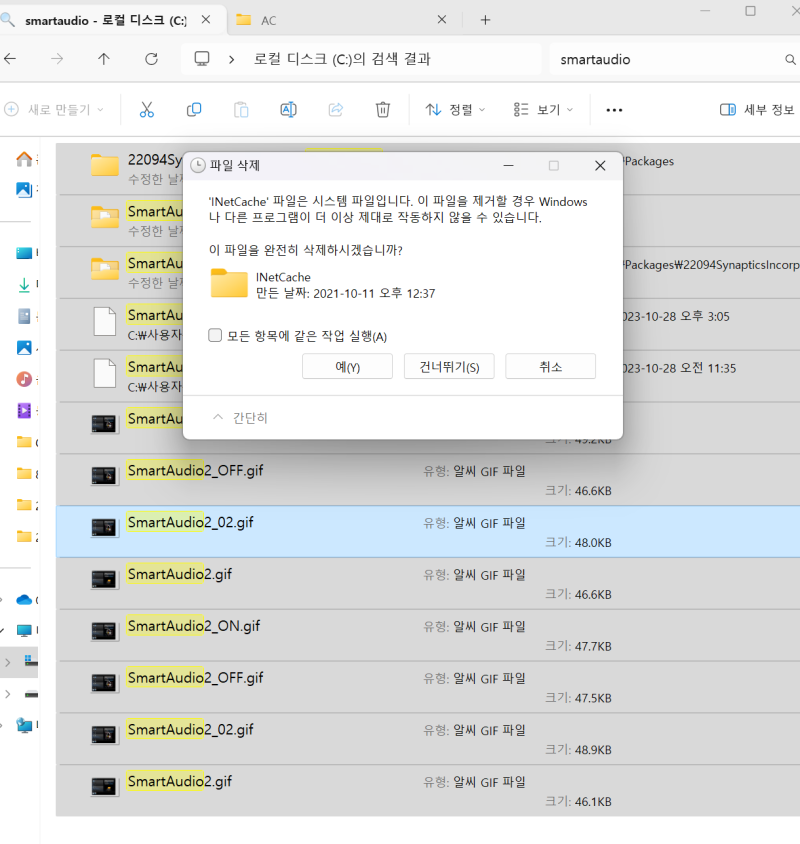
Task: Select SmartAudio2_02.gif sized 48.0KB
Action: coord(428,531)
